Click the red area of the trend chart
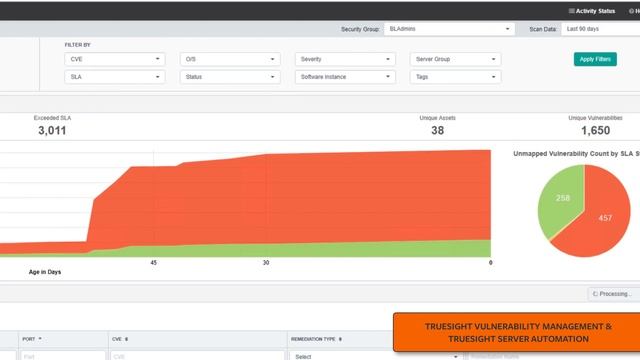 coord(306,198)
